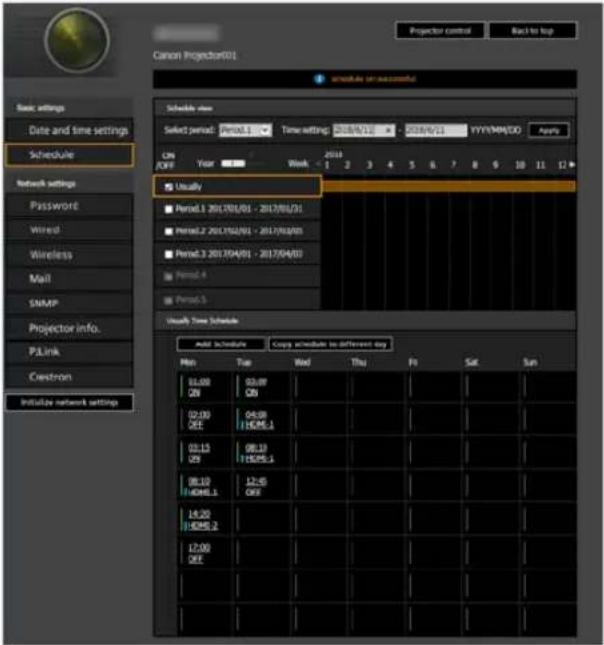Open Tuesday 03:07 ON schedule entry

click(256, 387)
